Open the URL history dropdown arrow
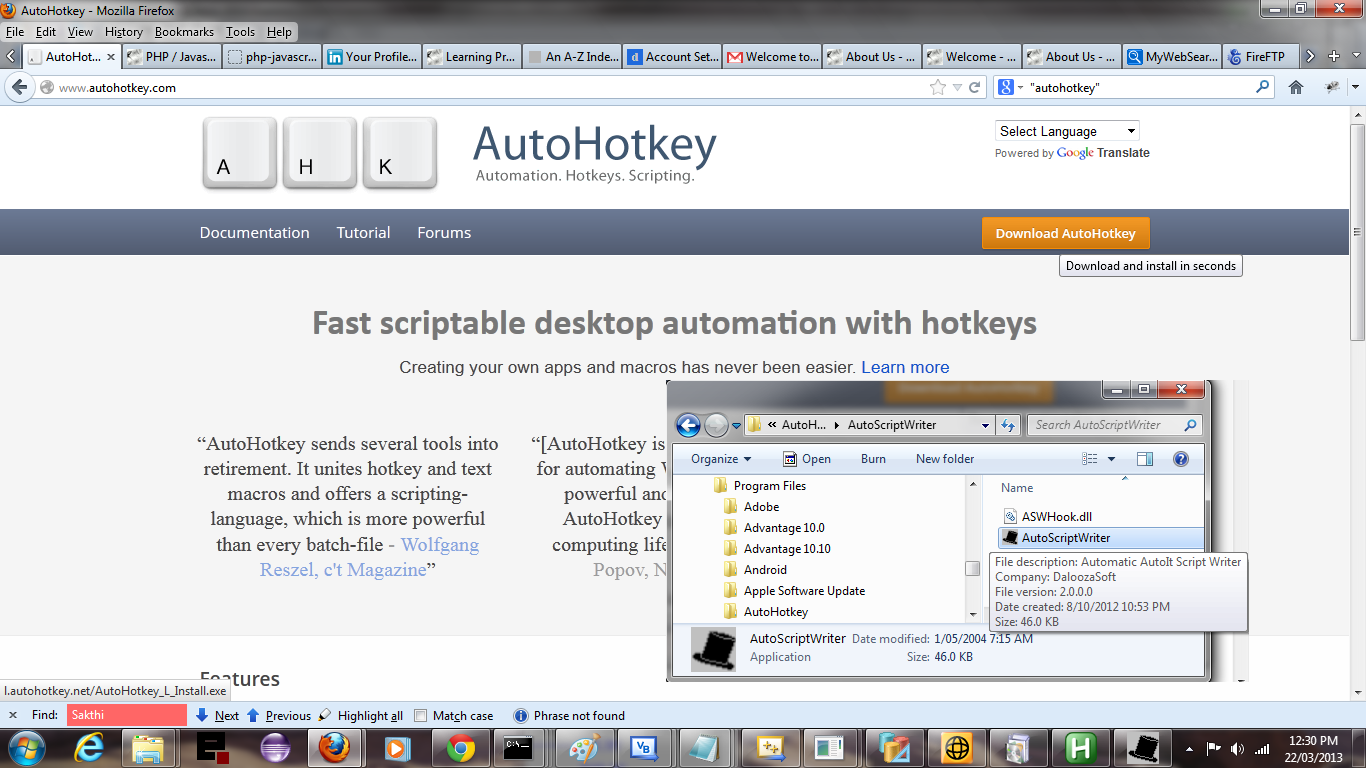Viewport: 1366px width, 768px height. click(x=957, y=88)
